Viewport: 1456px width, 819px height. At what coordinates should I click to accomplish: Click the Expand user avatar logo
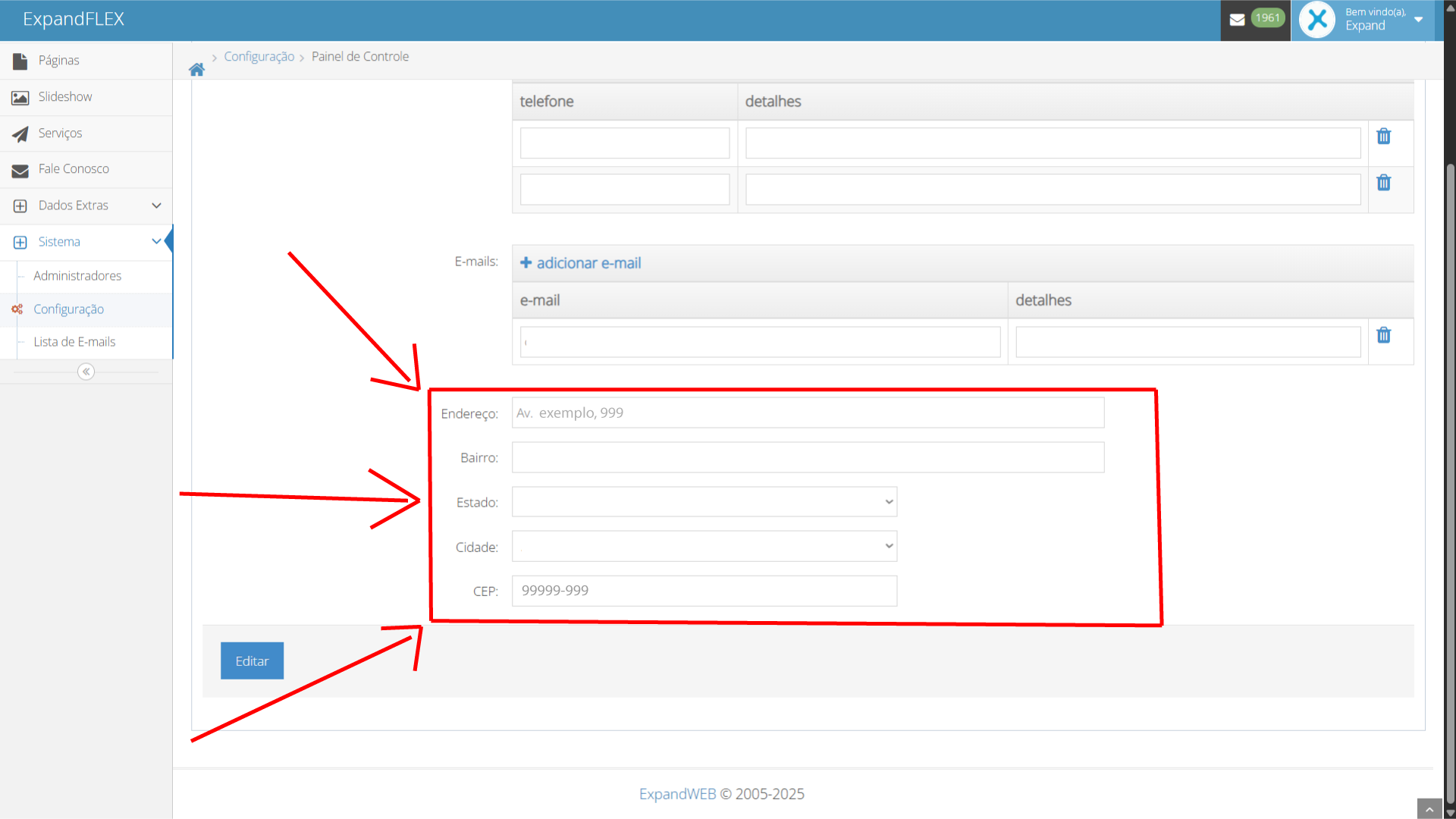1317,20
